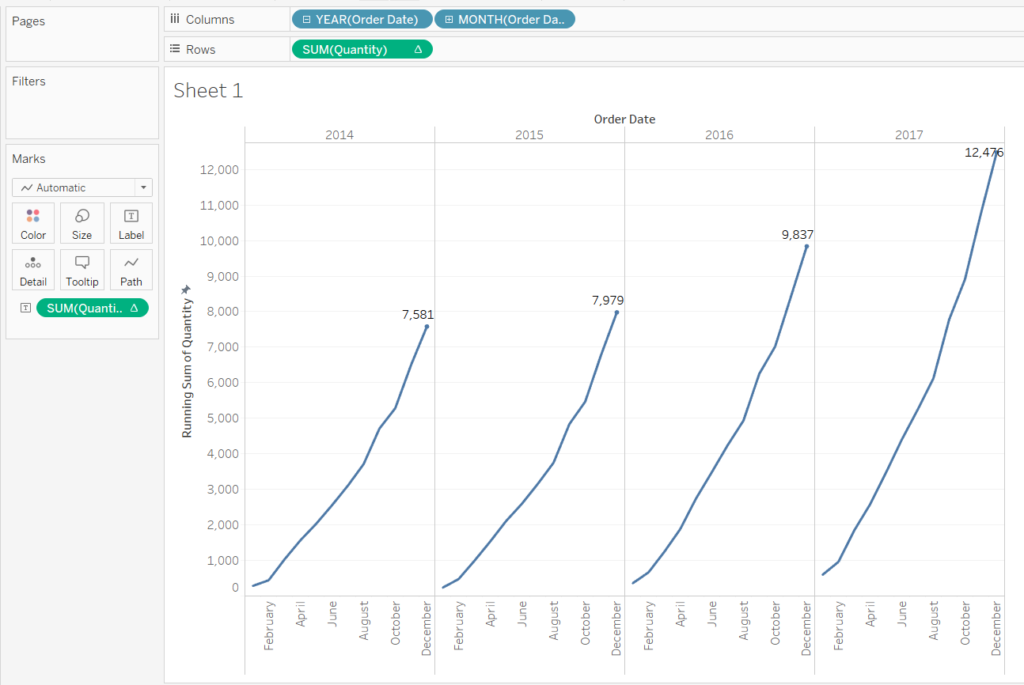Click the Size marks button

coord(82,223)
